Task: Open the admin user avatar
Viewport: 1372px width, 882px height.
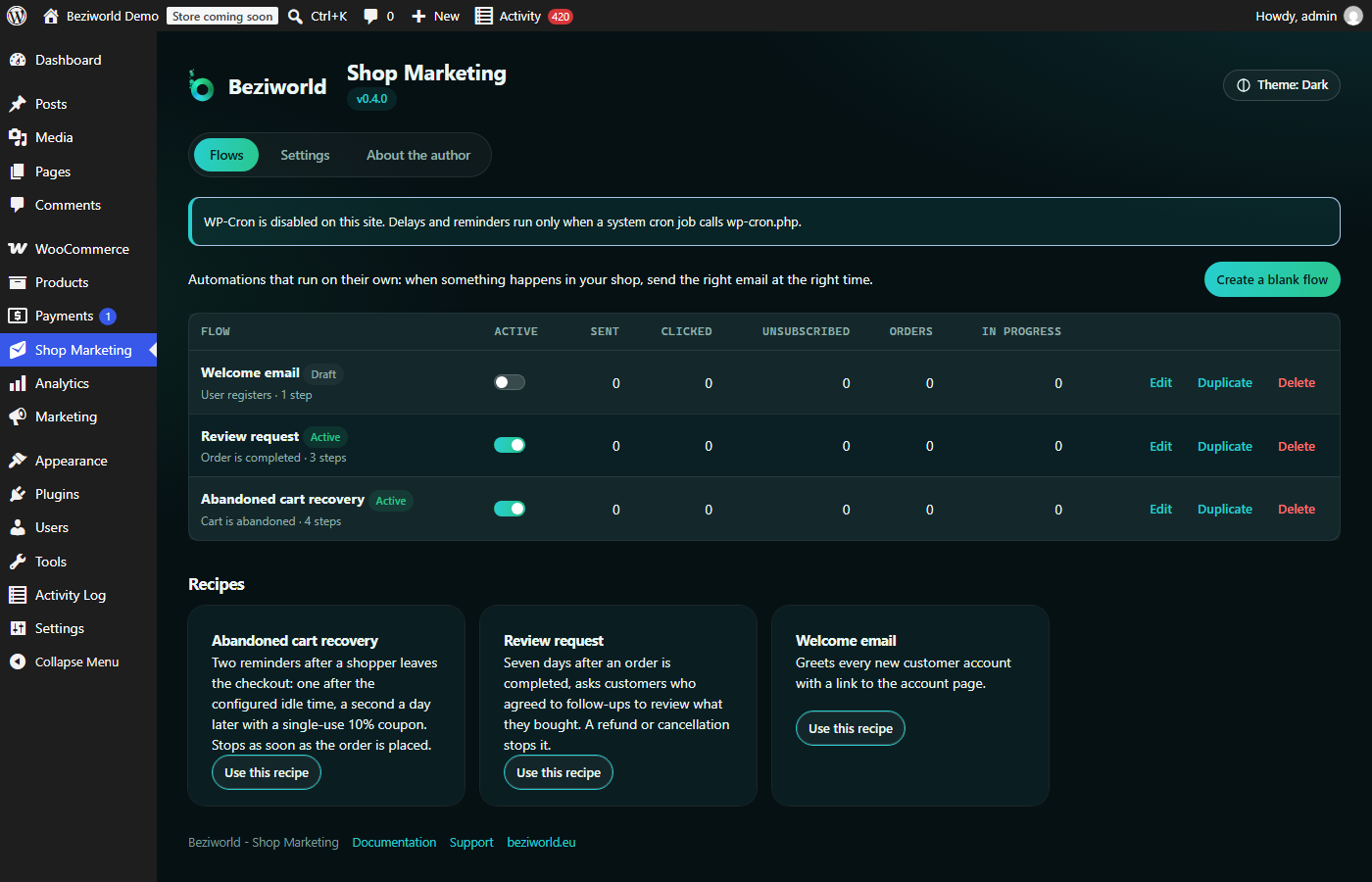Action: point(1353,16)
